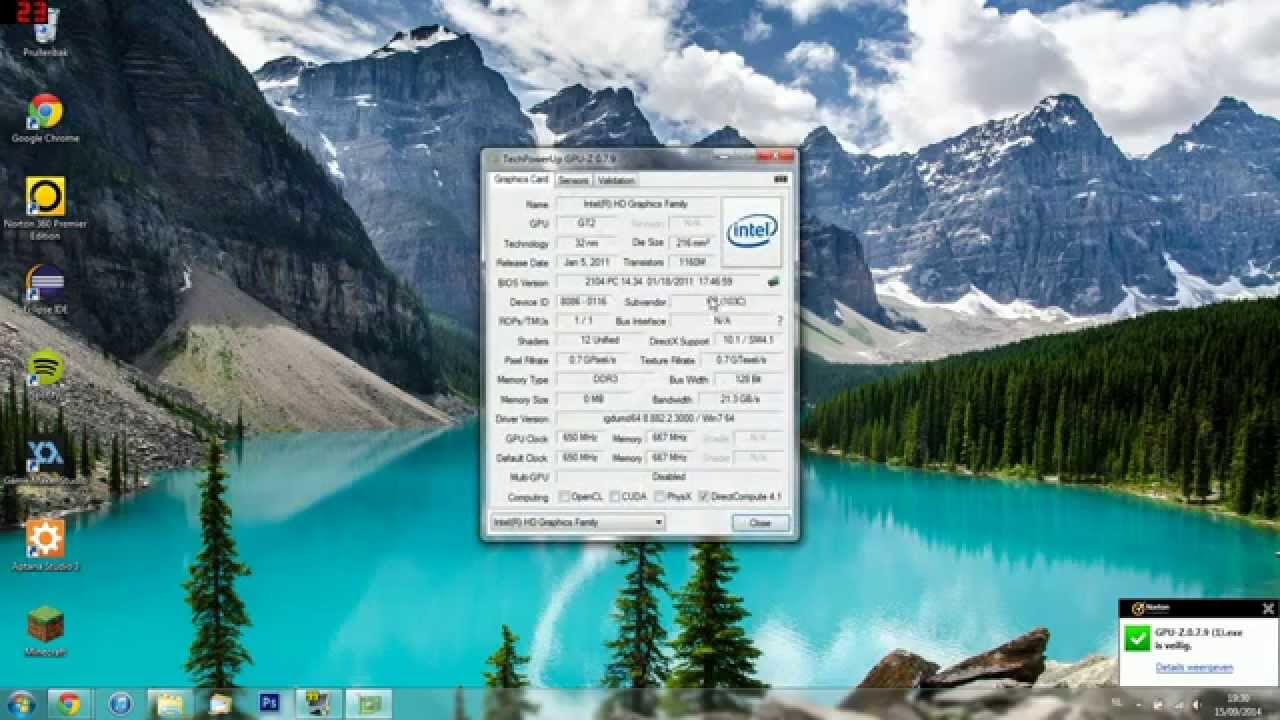The height and width of the screenshot is (720, 1280).
Task: Click the green safe checkmark in Norton popup
Action: coord(1138,638)
